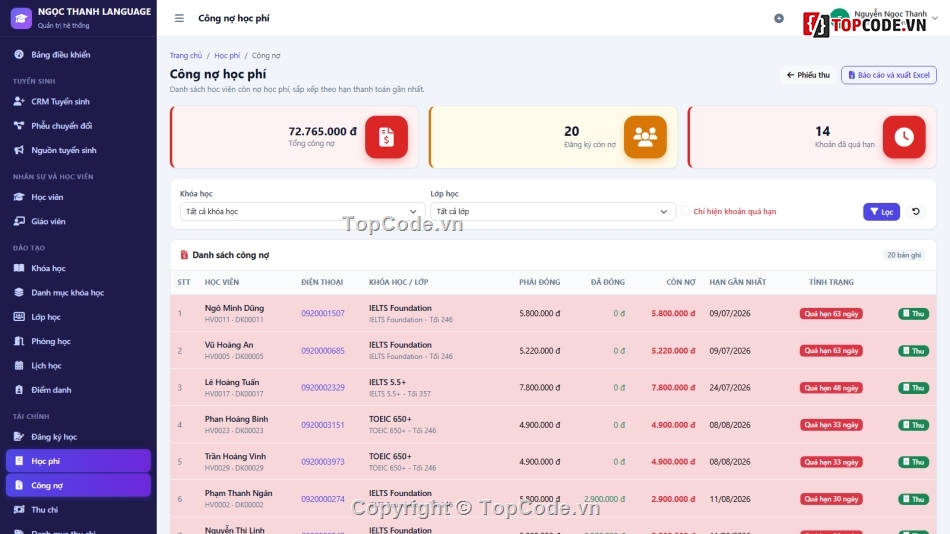Click the Điểm danh clipboard icon
Viewport: 950px width, 534px height.
click(x=19, y=390)
